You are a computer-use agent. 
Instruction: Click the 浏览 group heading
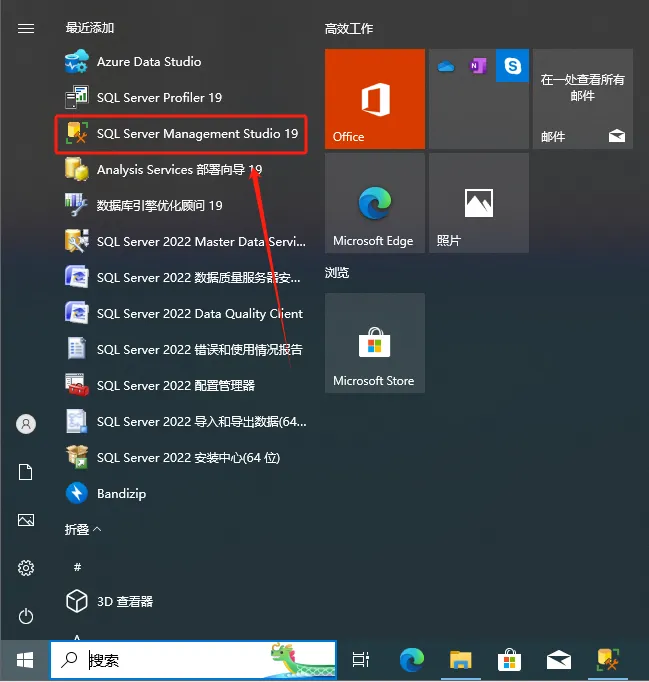337,273
